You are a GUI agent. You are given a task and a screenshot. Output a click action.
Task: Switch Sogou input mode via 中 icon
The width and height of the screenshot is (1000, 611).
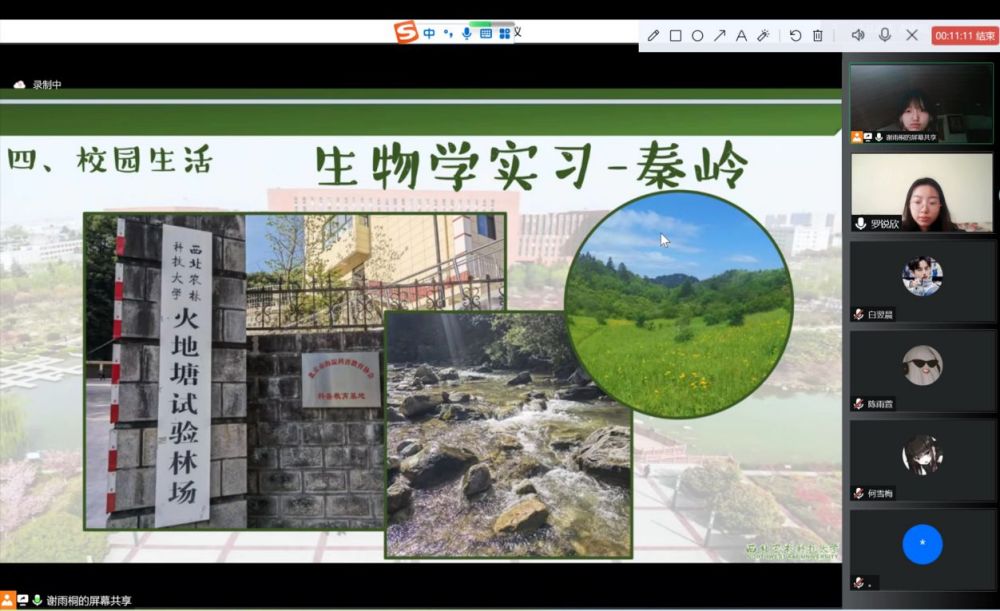tap(429, 33)
